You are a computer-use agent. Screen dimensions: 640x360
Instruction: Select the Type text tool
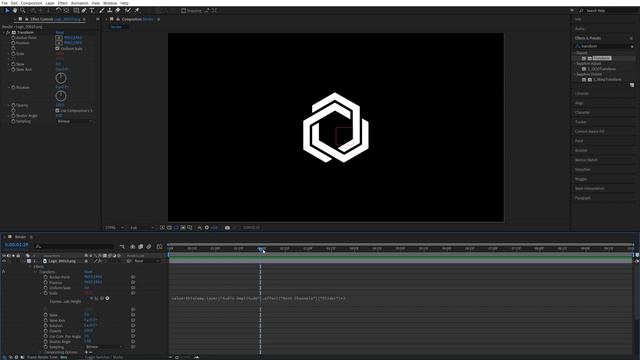coord(92,11)
